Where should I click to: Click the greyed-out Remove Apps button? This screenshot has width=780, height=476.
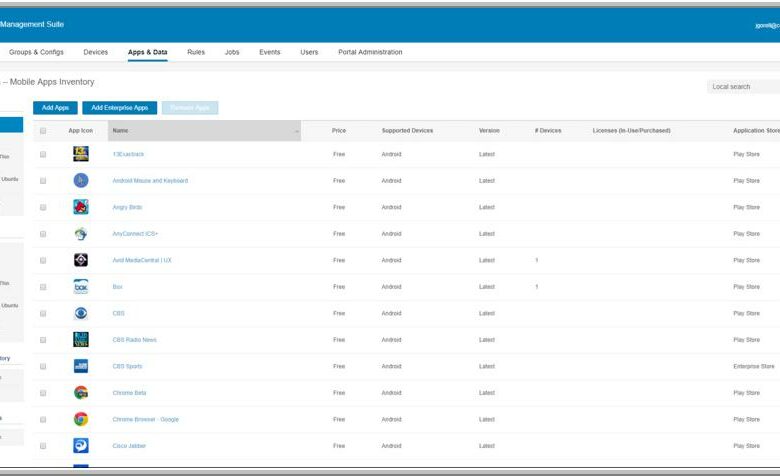(x=190, y=107)
